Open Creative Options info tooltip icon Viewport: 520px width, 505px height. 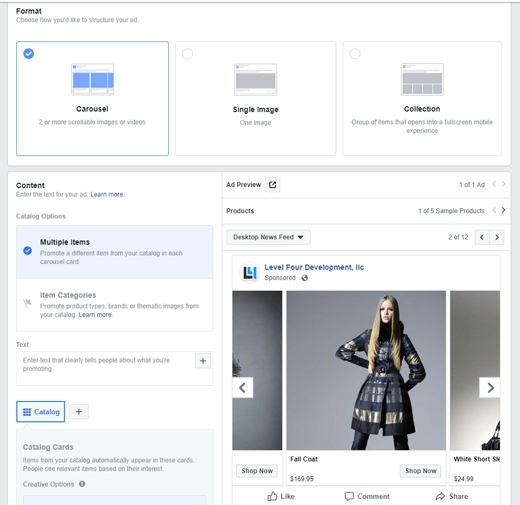82,484
